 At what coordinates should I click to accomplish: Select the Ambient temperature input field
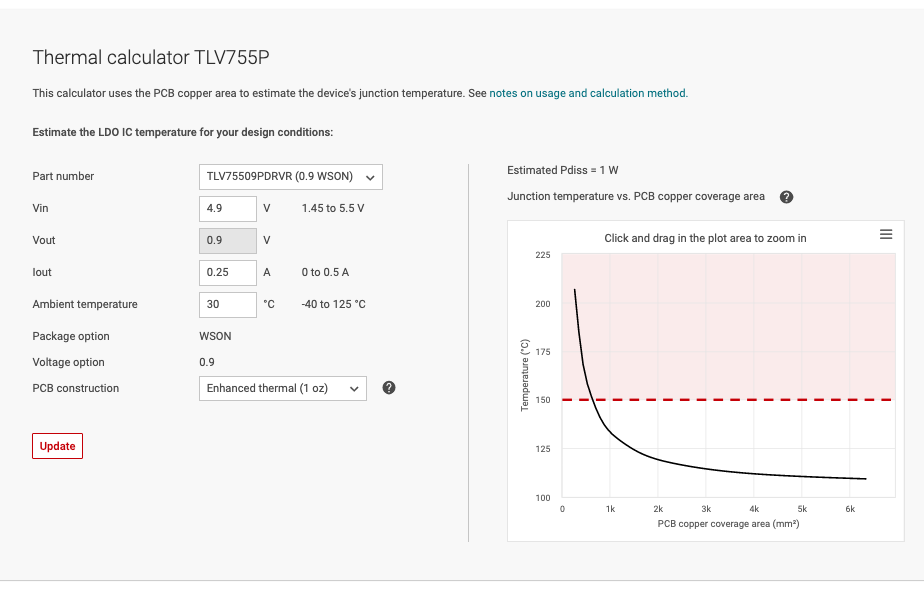[x=228, y=304]
